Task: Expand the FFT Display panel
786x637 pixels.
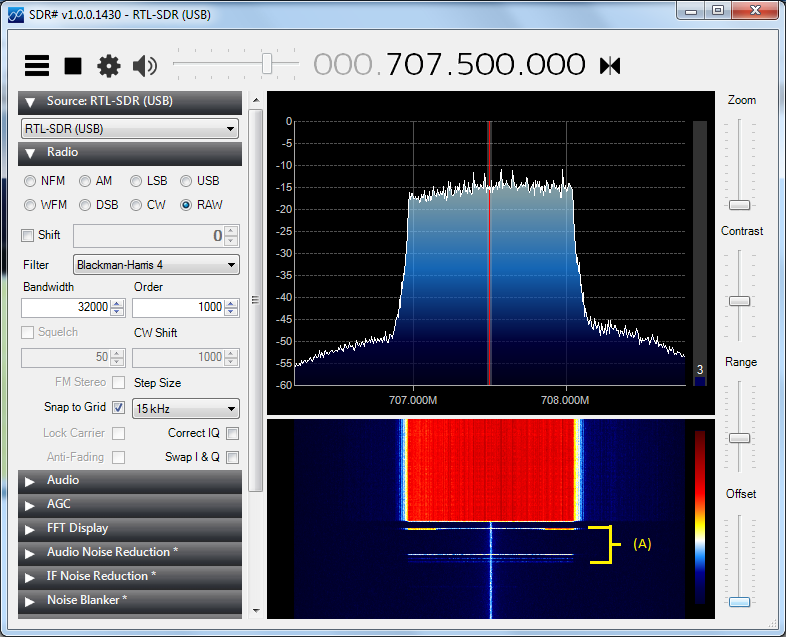Action: (130, 529)
